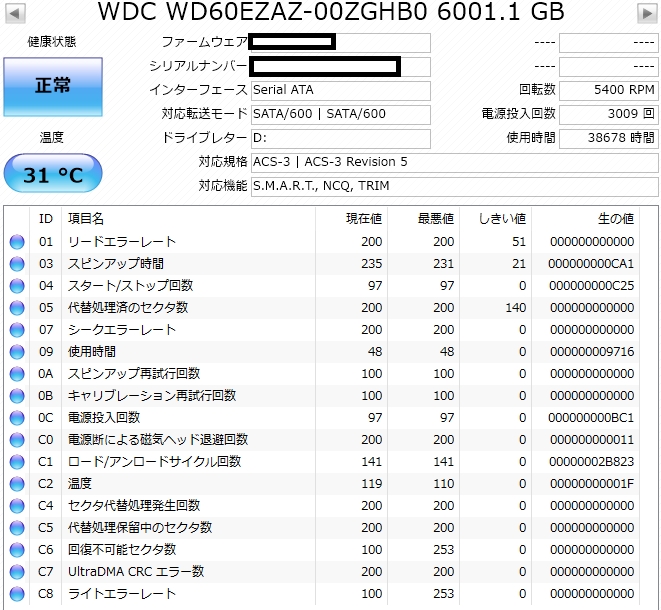Select threshold value 140 in ID 05 row
Screen dimensions: 661x610
point(516,308)
